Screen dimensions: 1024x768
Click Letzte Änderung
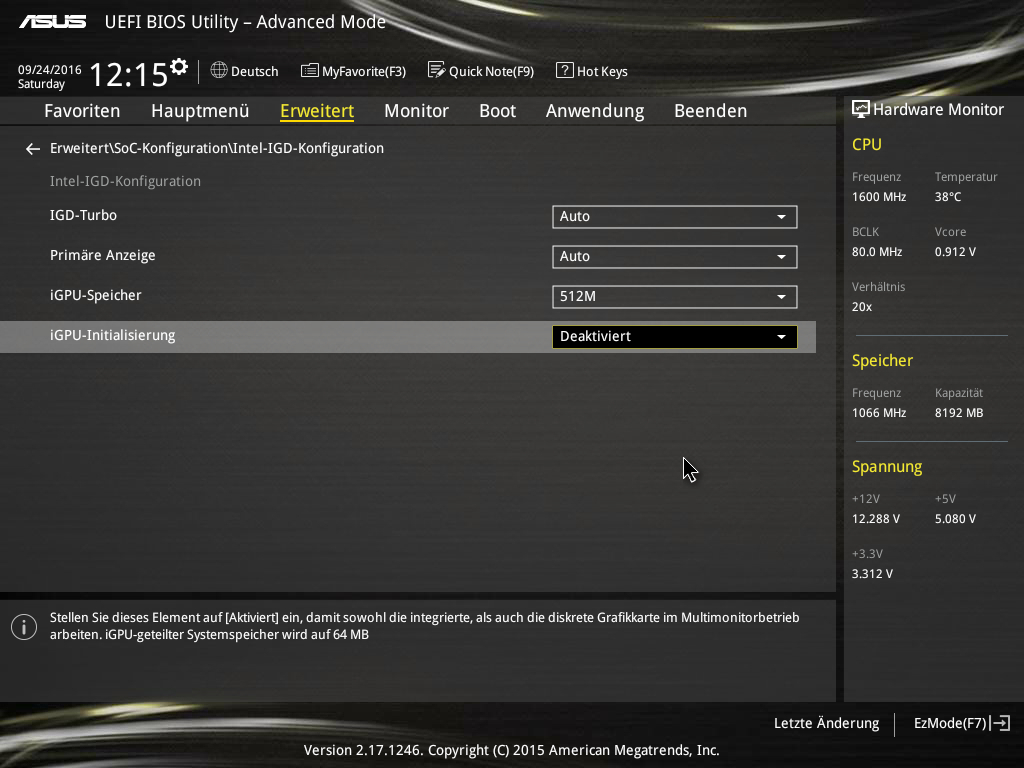(x=826, y=723)
